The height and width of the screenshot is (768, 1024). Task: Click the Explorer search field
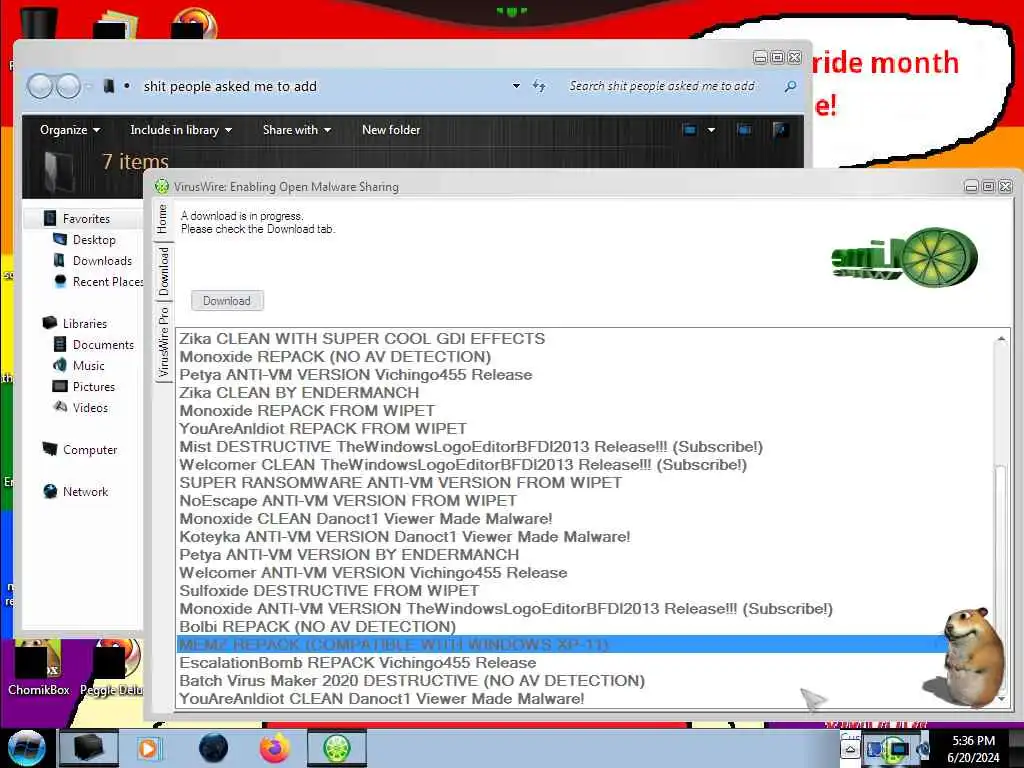point(673,86)
